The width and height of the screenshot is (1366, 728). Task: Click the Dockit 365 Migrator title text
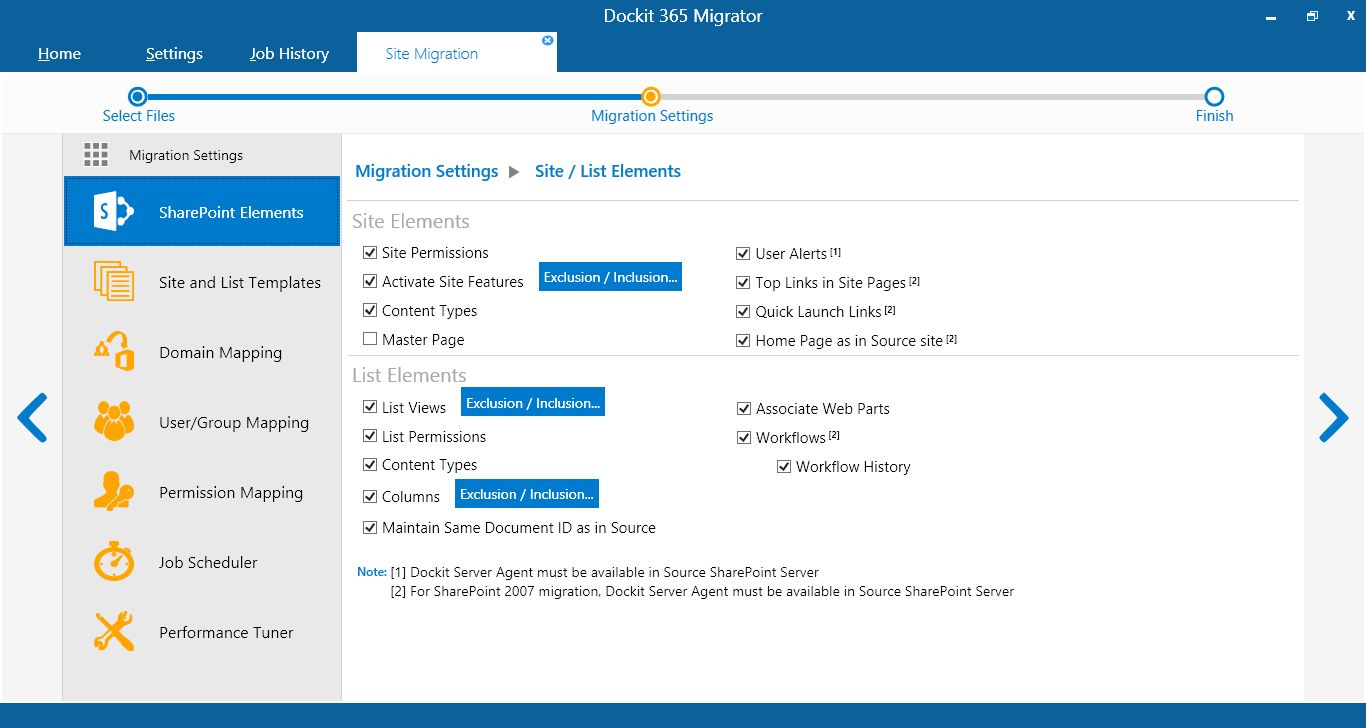pyautogui.click(x=683, y=16)
